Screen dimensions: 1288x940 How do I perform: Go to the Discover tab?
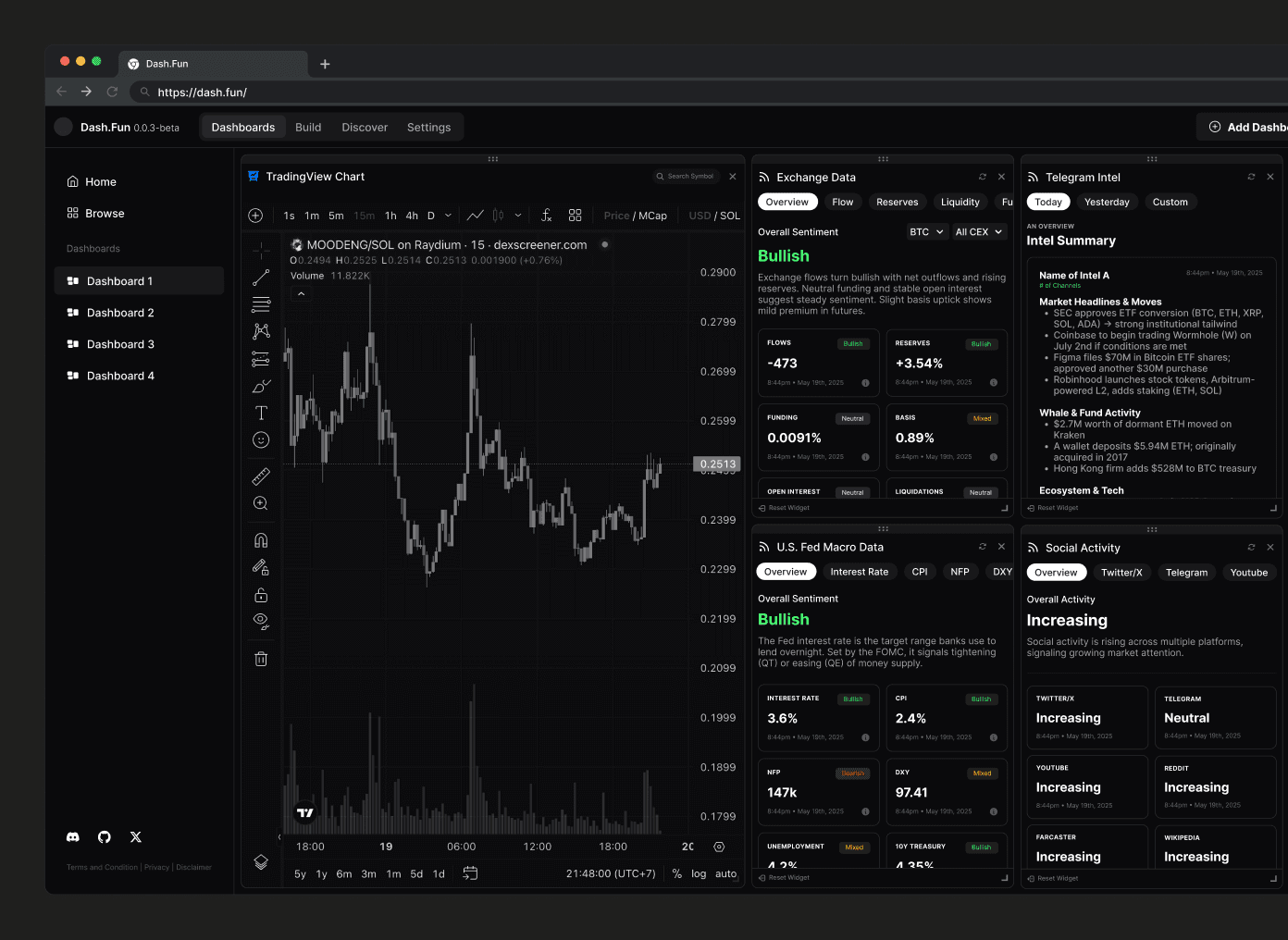click(x=365, y=128)
